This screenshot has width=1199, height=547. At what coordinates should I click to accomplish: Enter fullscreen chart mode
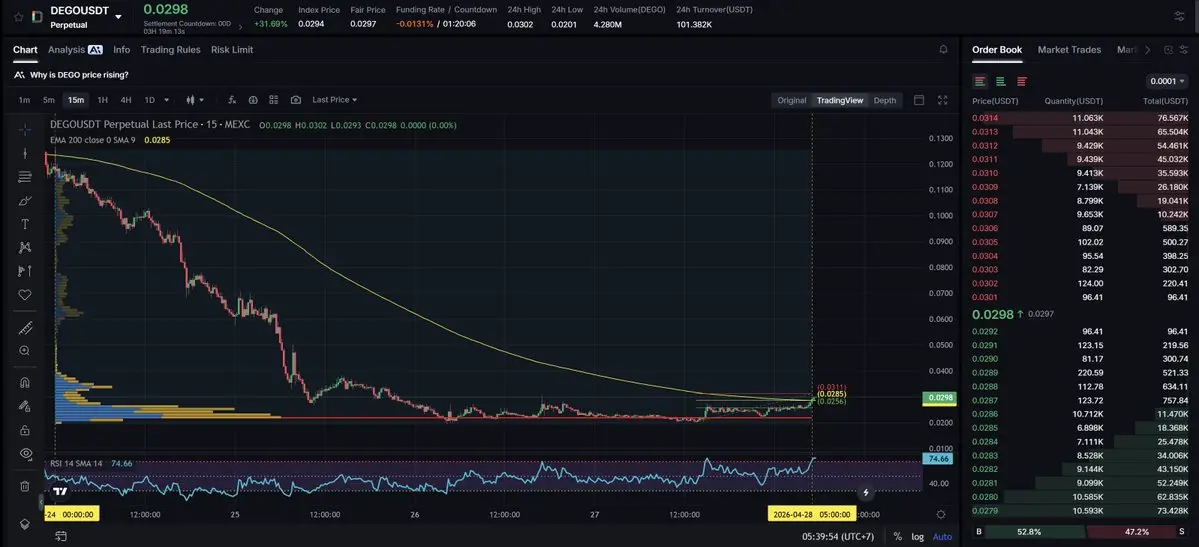(942, 100)
